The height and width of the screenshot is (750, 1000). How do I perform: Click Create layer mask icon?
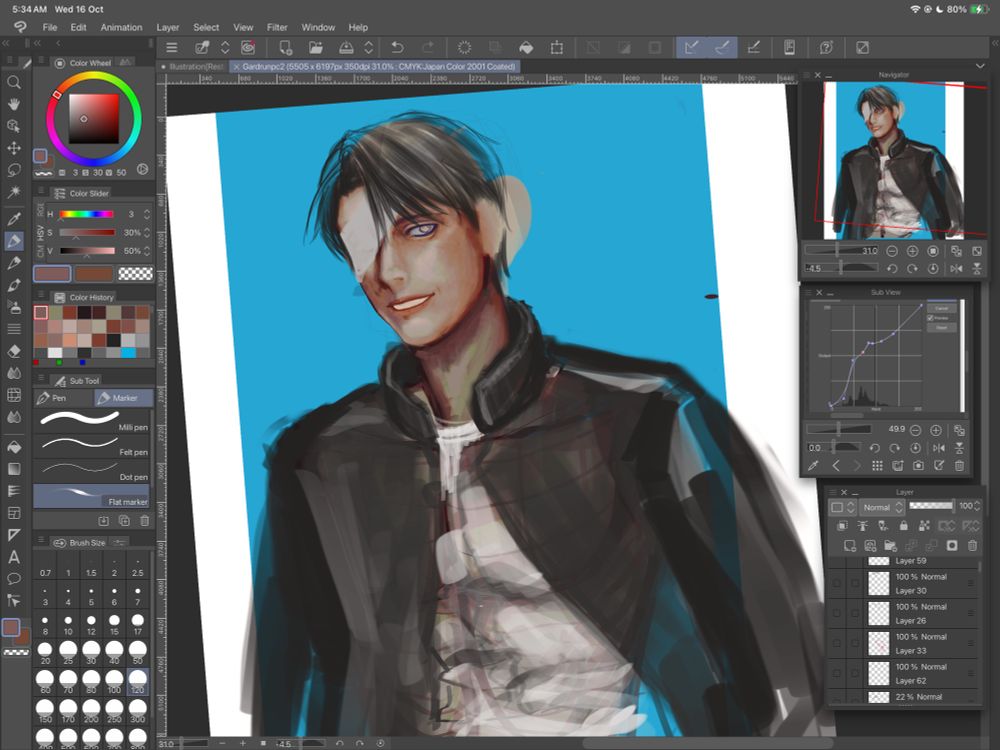coord(952,545)
